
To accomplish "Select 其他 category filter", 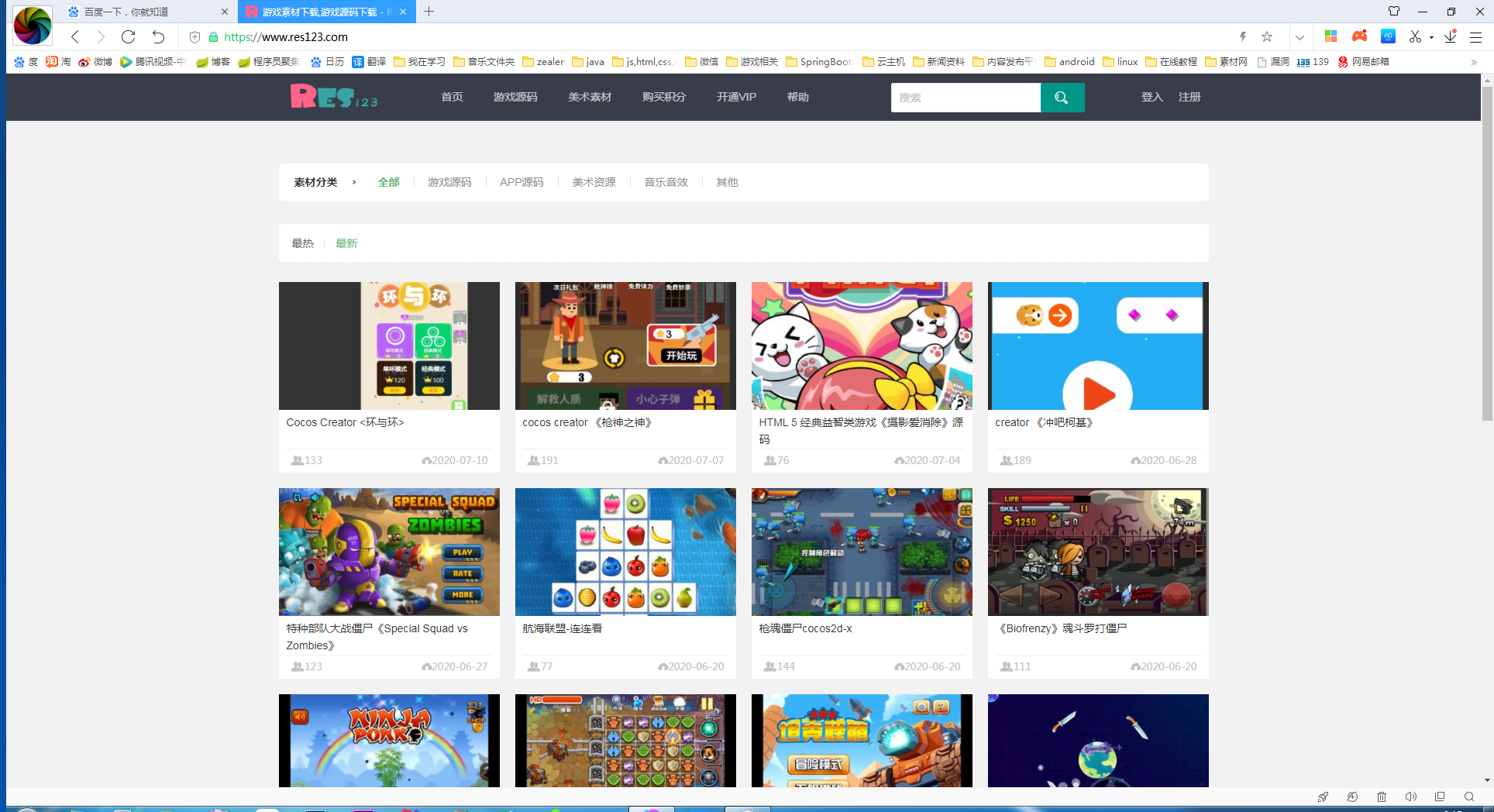I will [x=727, y=182].
